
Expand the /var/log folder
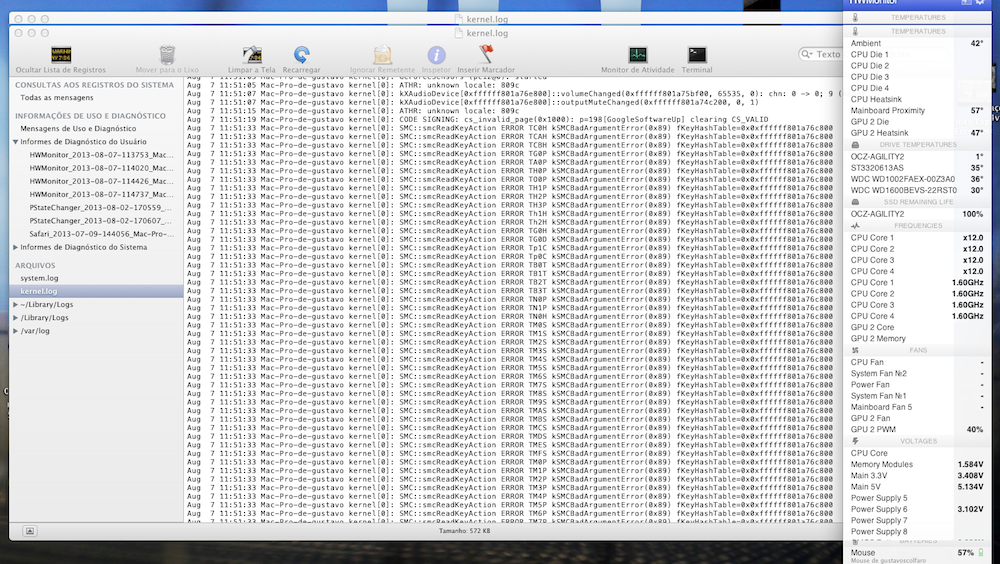point(16,330)
